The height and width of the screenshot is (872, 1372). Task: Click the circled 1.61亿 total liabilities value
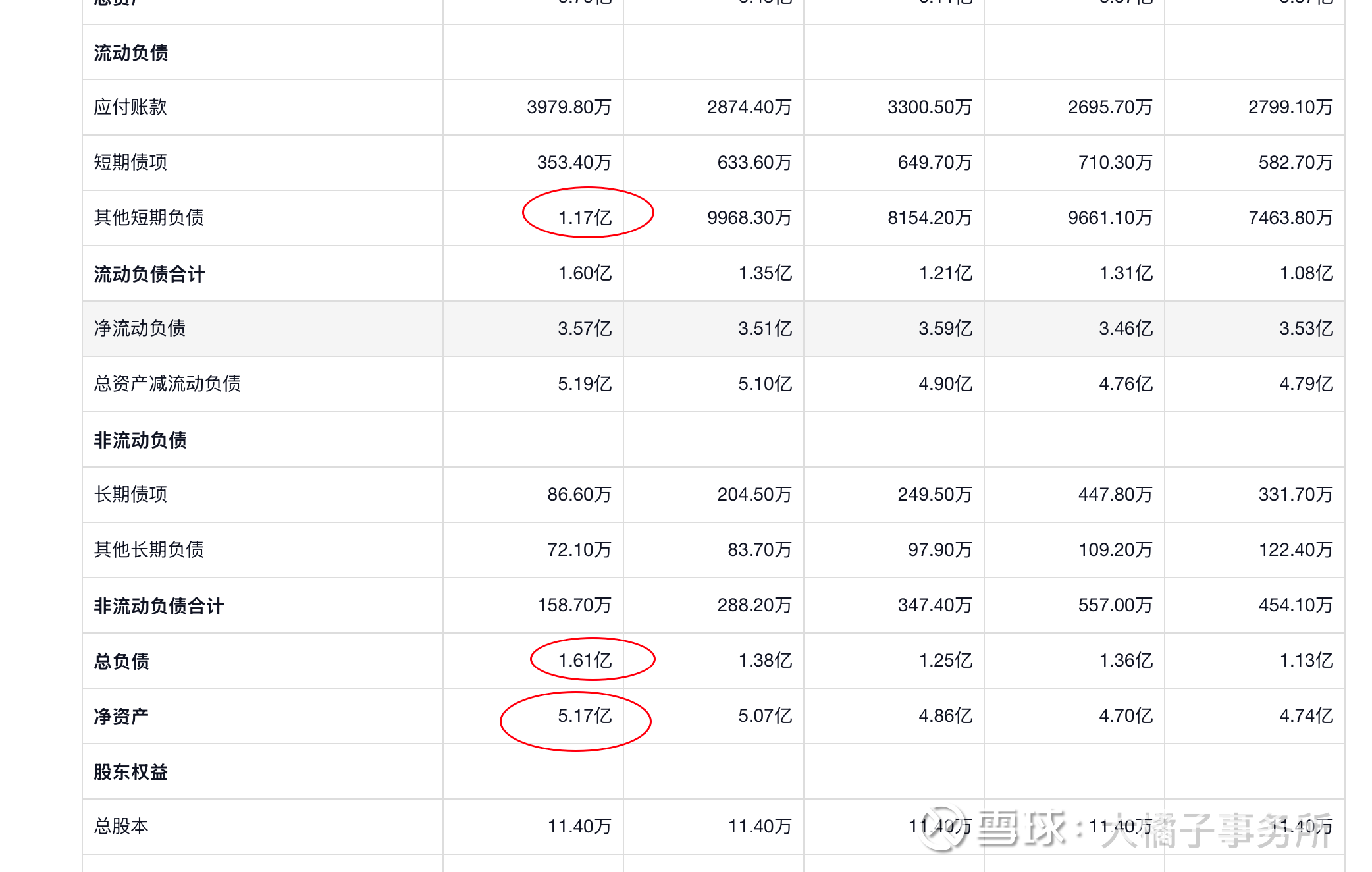(585, 660)
